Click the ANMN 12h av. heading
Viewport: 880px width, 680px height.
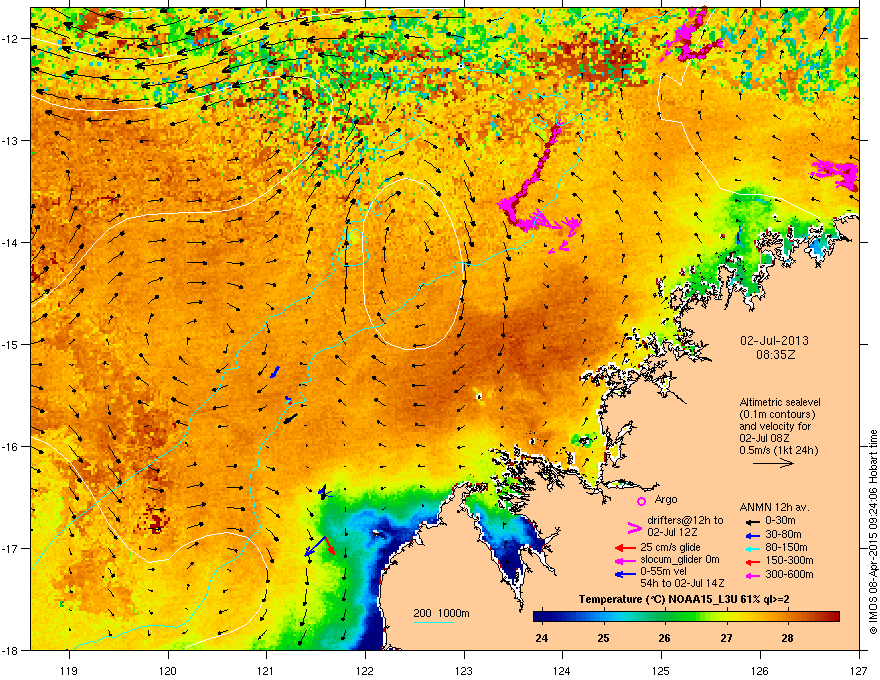(x=774, y=507)
